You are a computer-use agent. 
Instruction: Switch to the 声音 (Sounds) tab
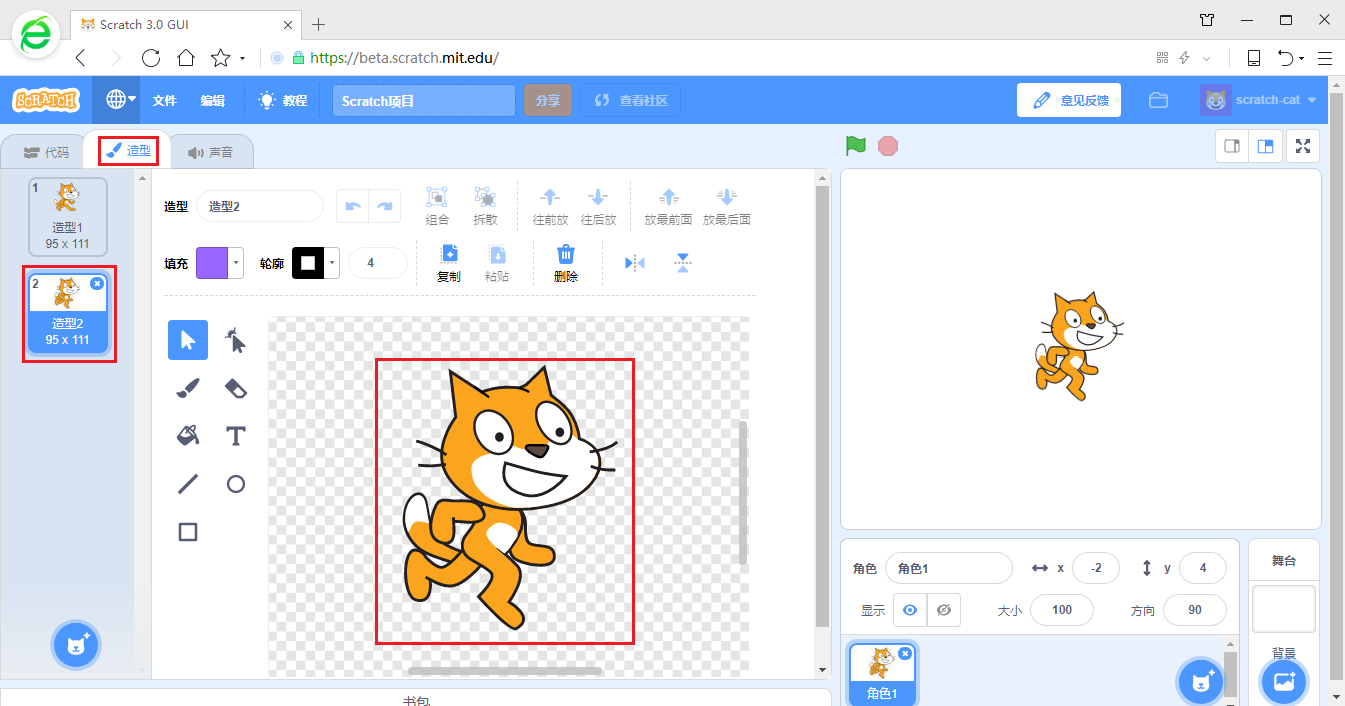[210, 153]
